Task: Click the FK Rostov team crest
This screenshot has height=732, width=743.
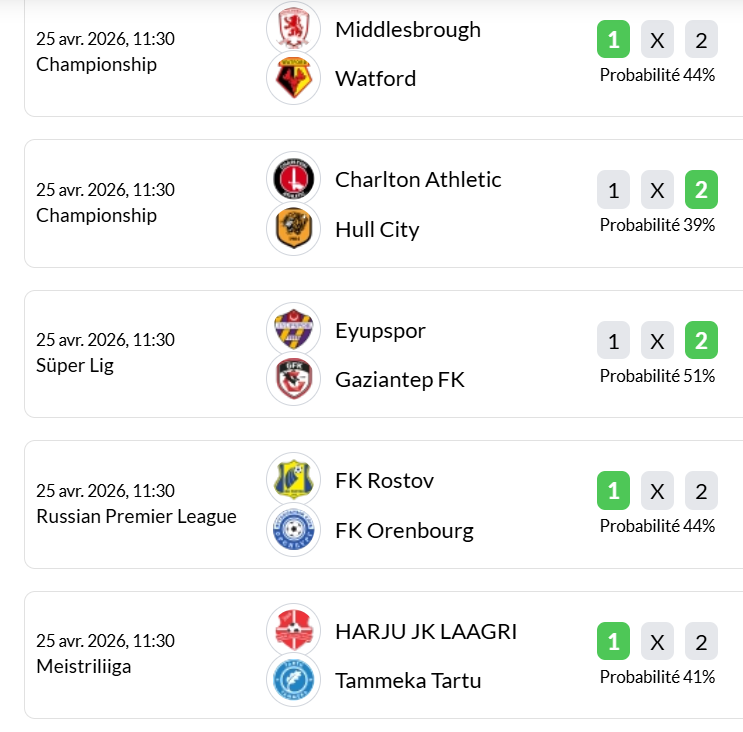Action: [x=293, y=480]
